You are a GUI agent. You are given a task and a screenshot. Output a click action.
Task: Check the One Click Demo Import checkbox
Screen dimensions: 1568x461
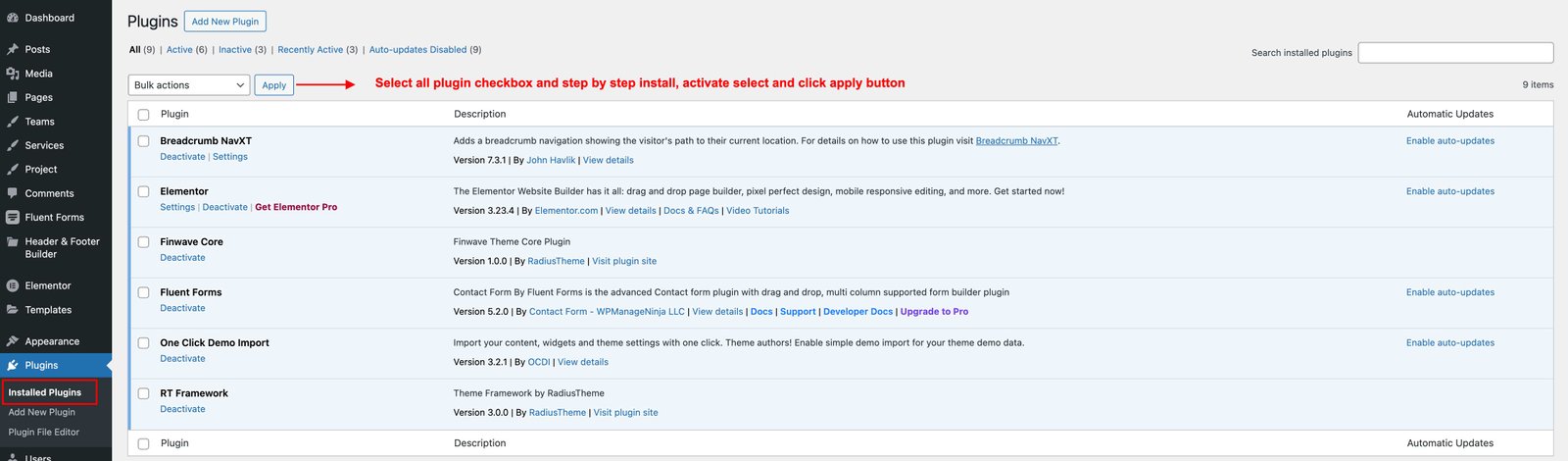143,343
